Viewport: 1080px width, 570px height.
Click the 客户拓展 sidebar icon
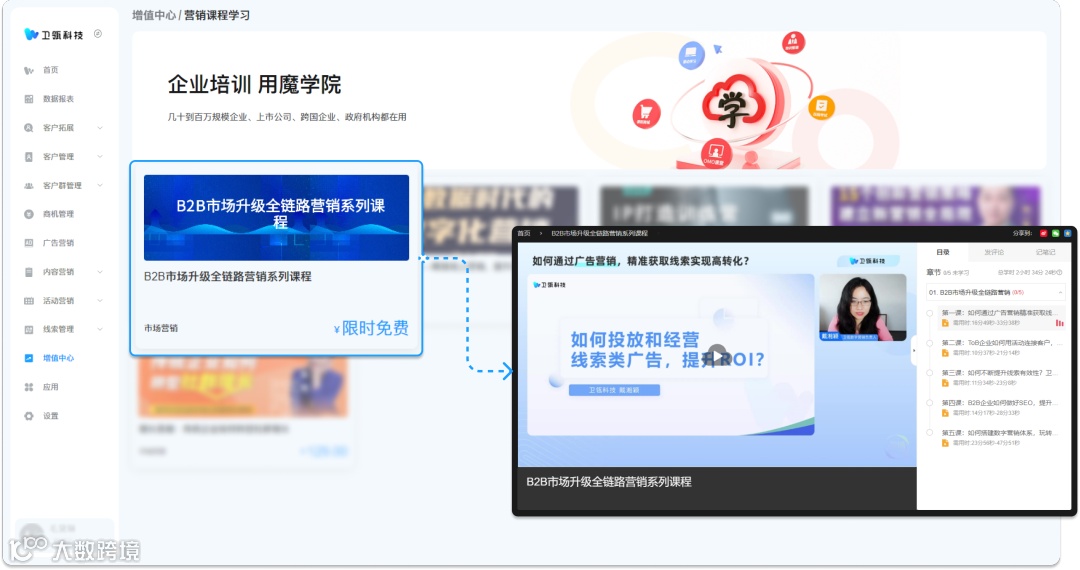(29, 128)
